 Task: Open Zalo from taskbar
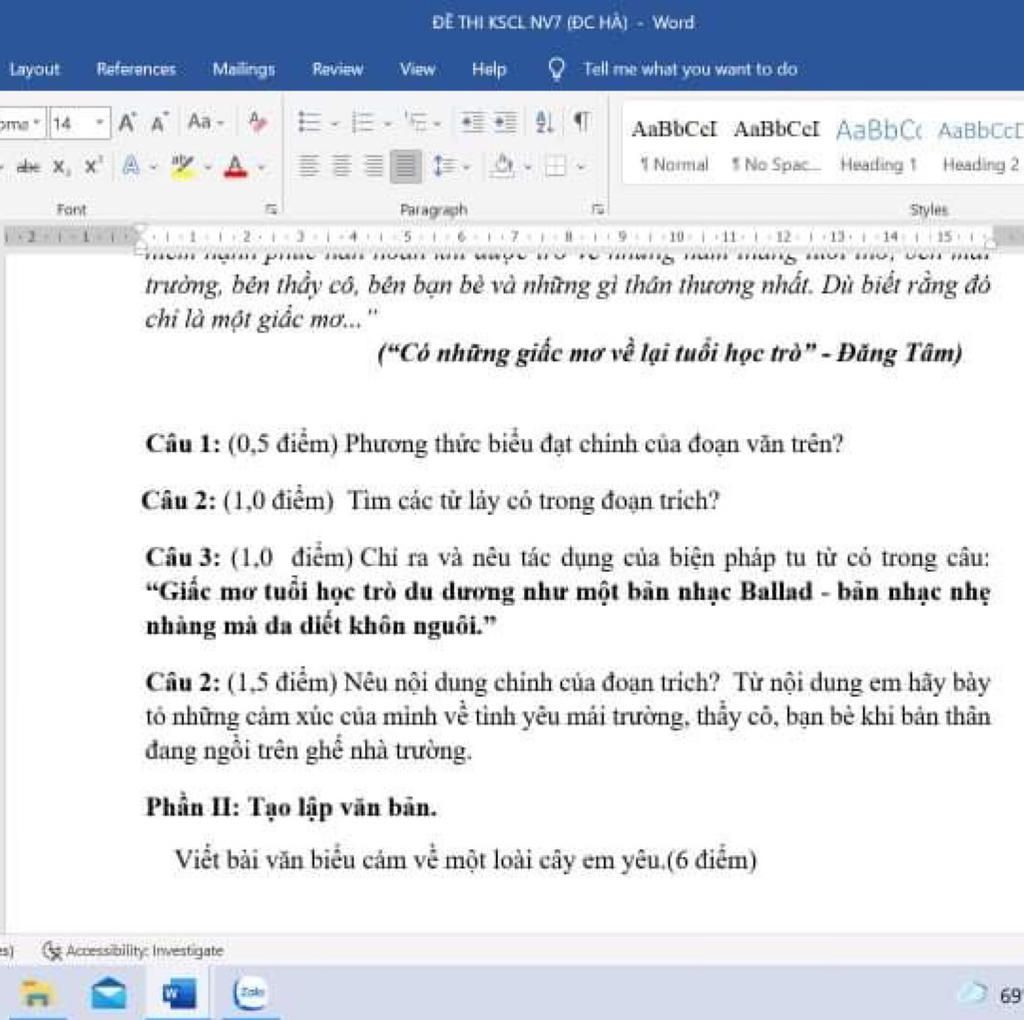(249, 993)
